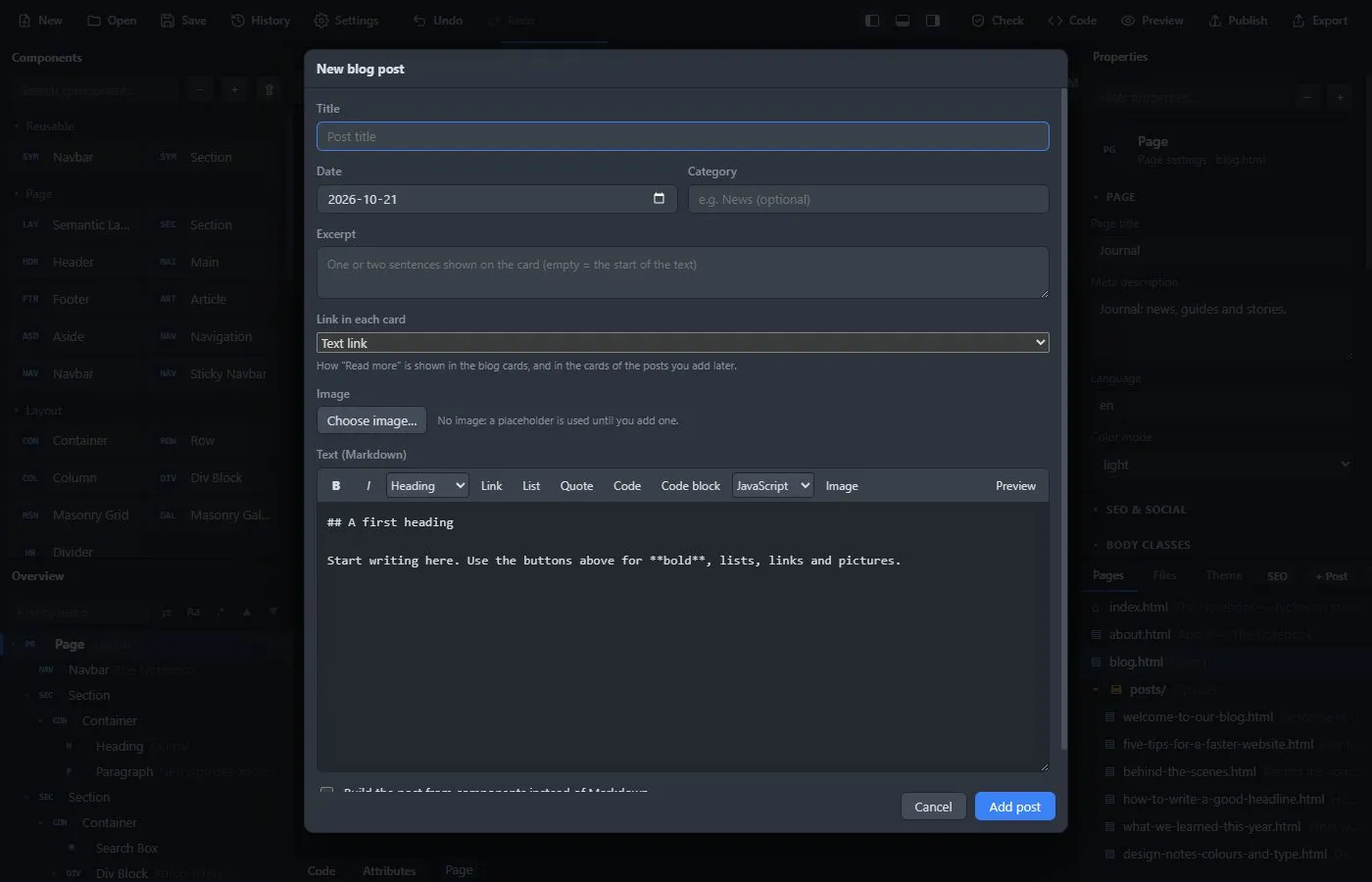The width and height of the screenshot is (1372, 882).
Task: Switch to the Files tab in Properties
Action: [1164, 576]
